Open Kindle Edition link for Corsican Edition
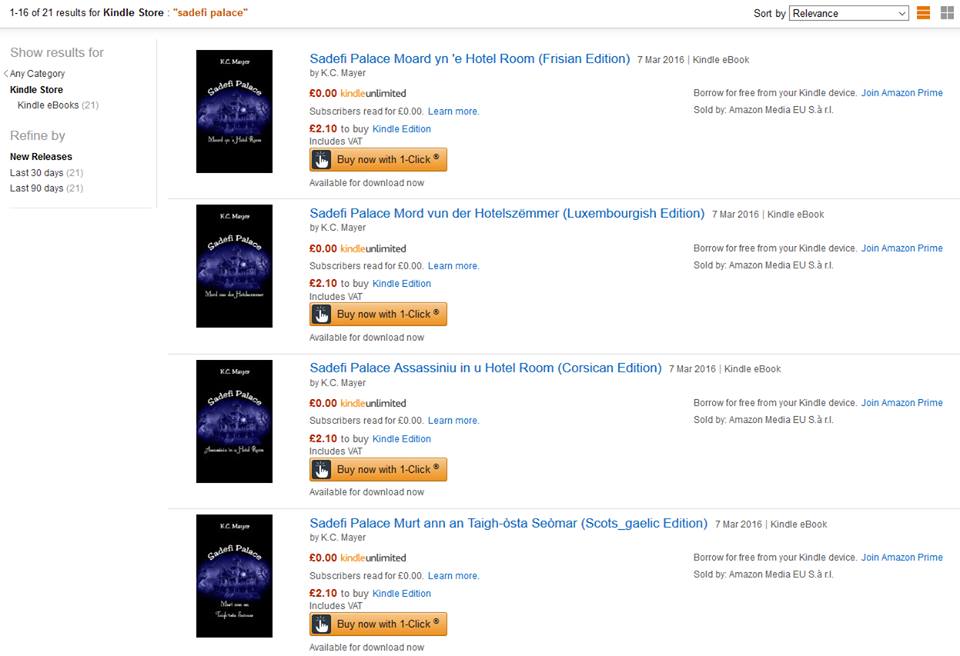Viewport: 960px width, 656px height. (x=401, y=439)
